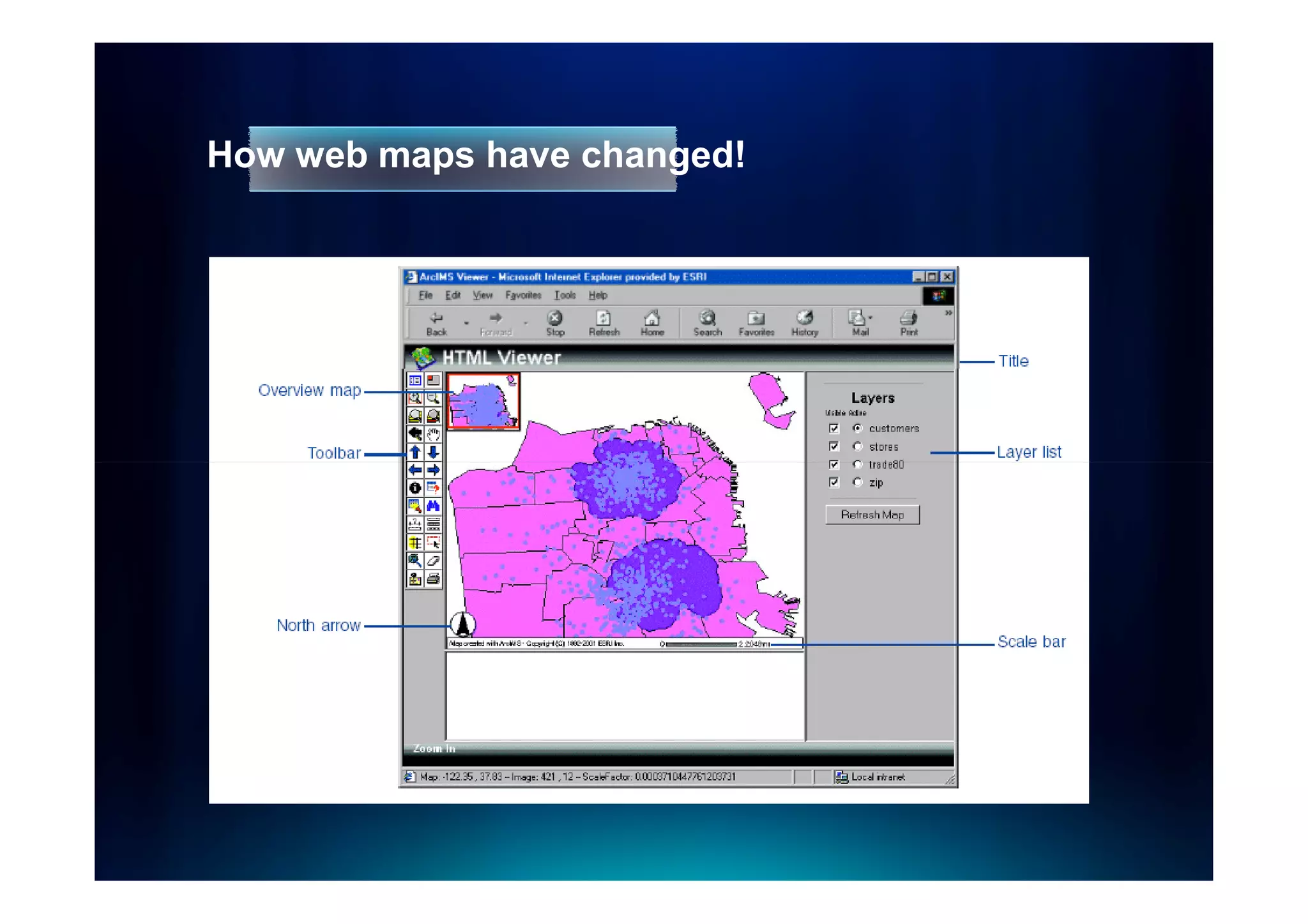Screen dimensions: 1308x924
Task: Open the Favorites menu
Action: [523, 295]
